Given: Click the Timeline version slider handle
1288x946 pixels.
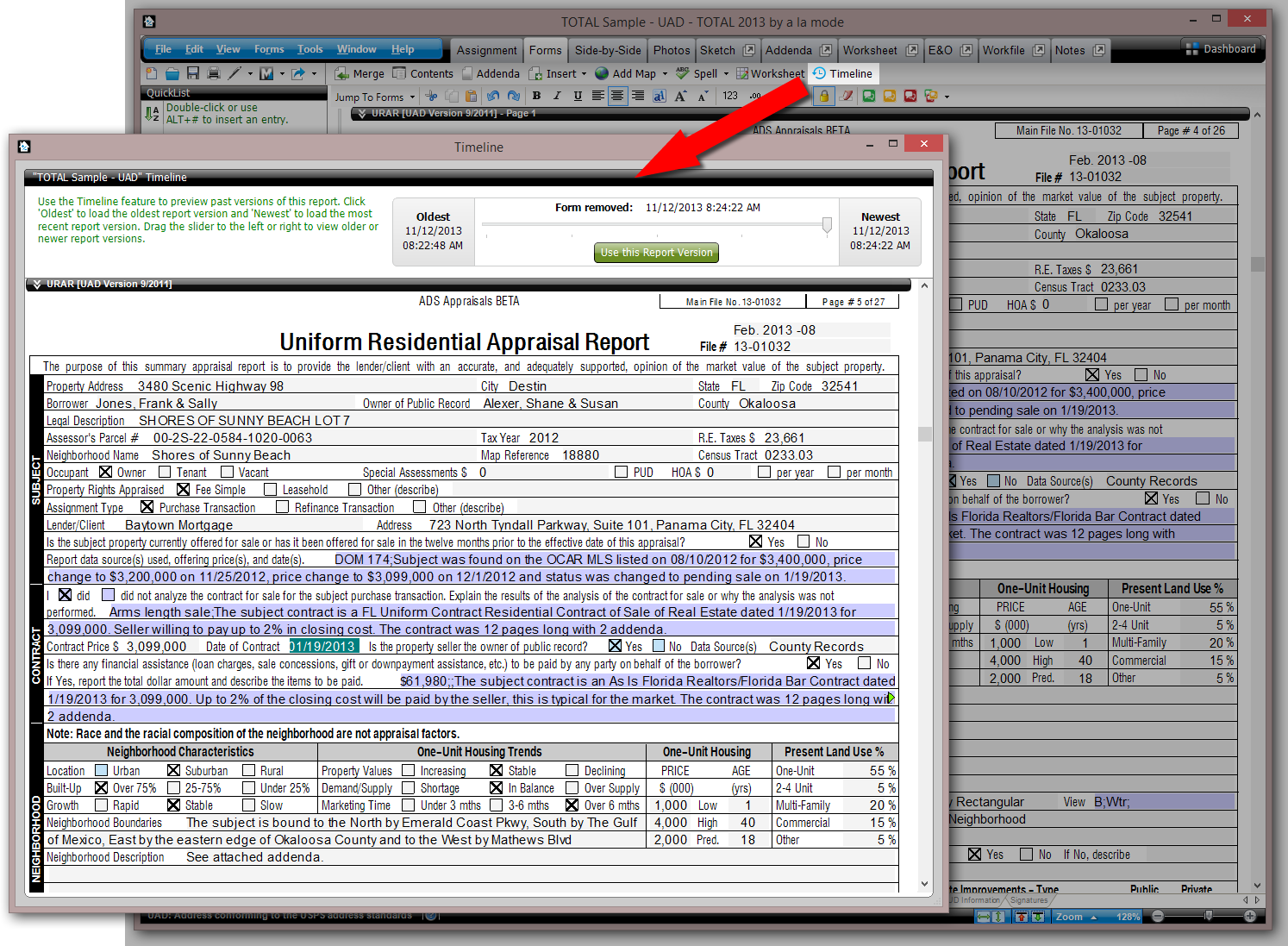Looking at the screenshot, I should point(827,226).
